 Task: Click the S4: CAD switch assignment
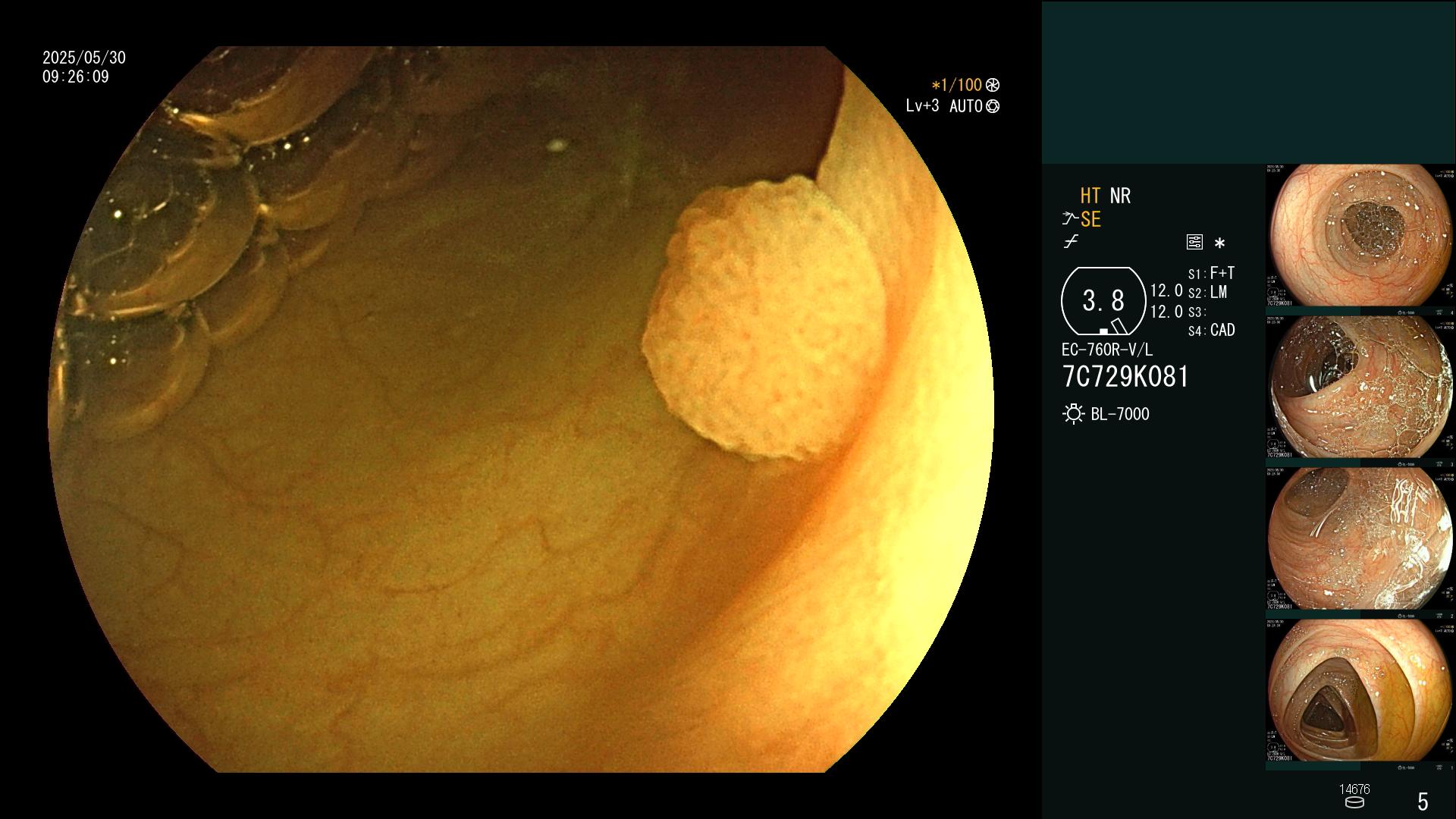click(1212, 330)
